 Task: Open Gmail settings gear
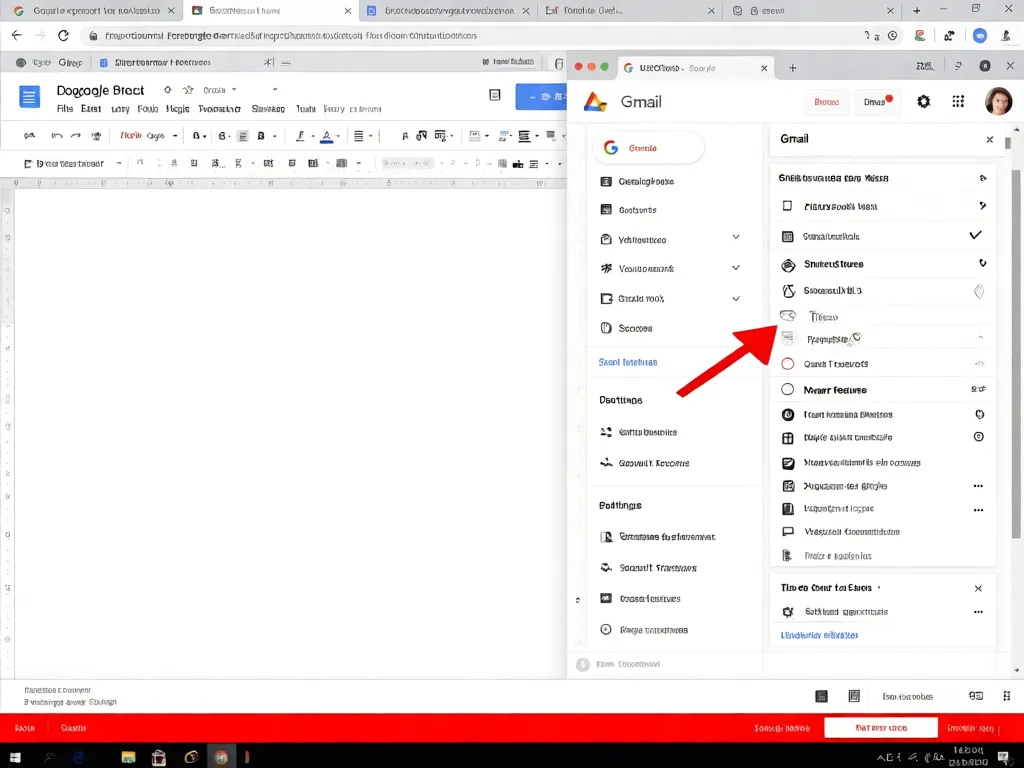(923, 101)
